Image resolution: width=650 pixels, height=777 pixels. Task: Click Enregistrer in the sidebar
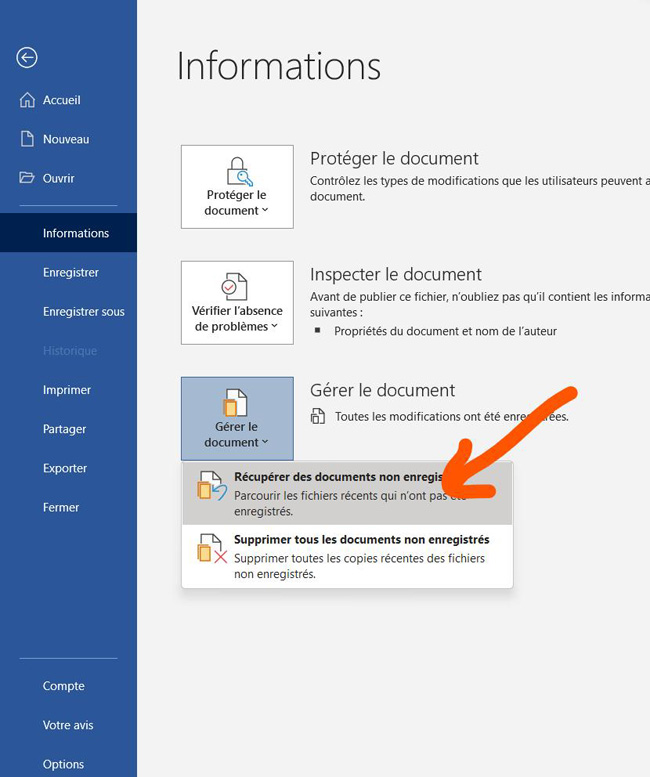pyautogui.click(x=68, y=272)
